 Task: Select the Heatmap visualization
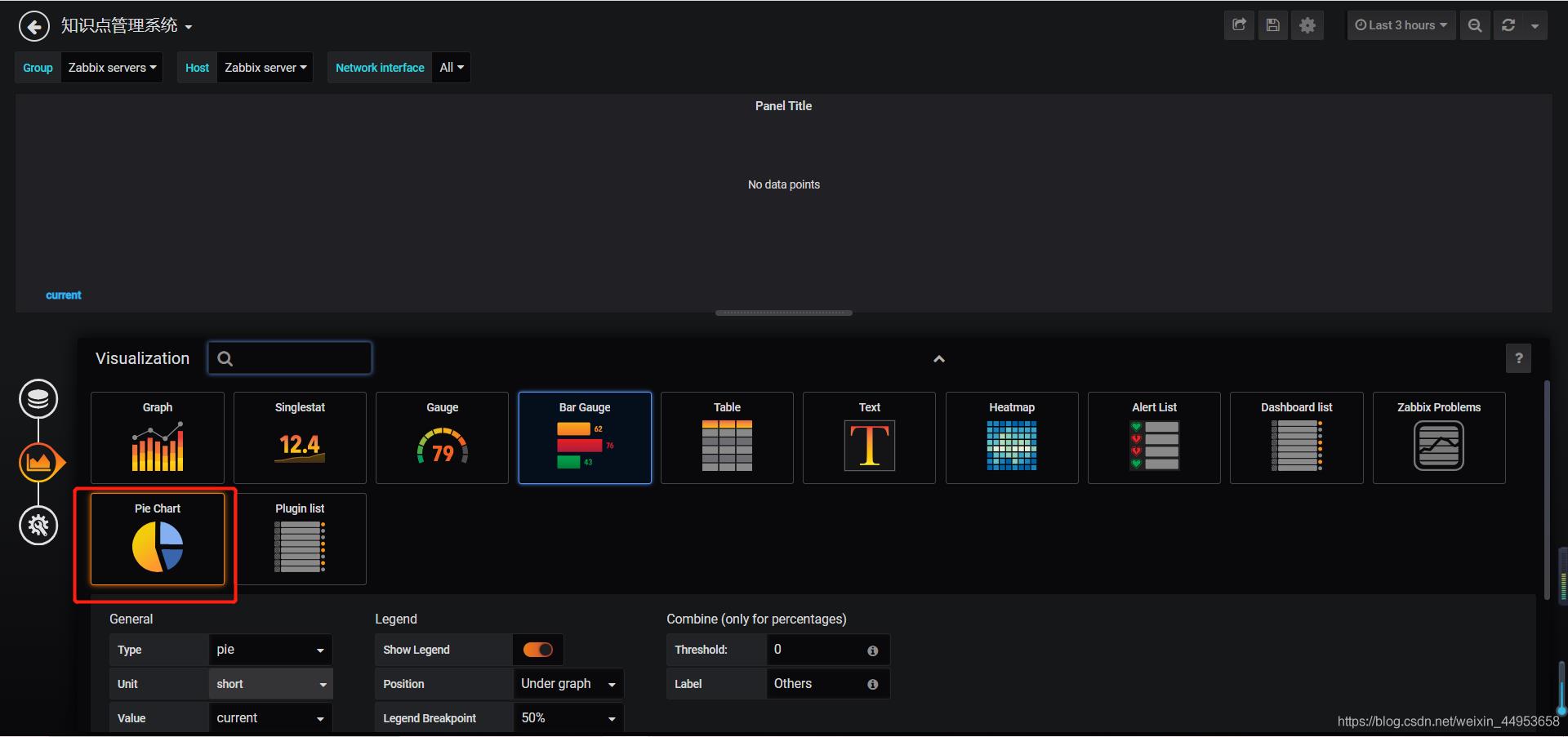click(1012, 437)
